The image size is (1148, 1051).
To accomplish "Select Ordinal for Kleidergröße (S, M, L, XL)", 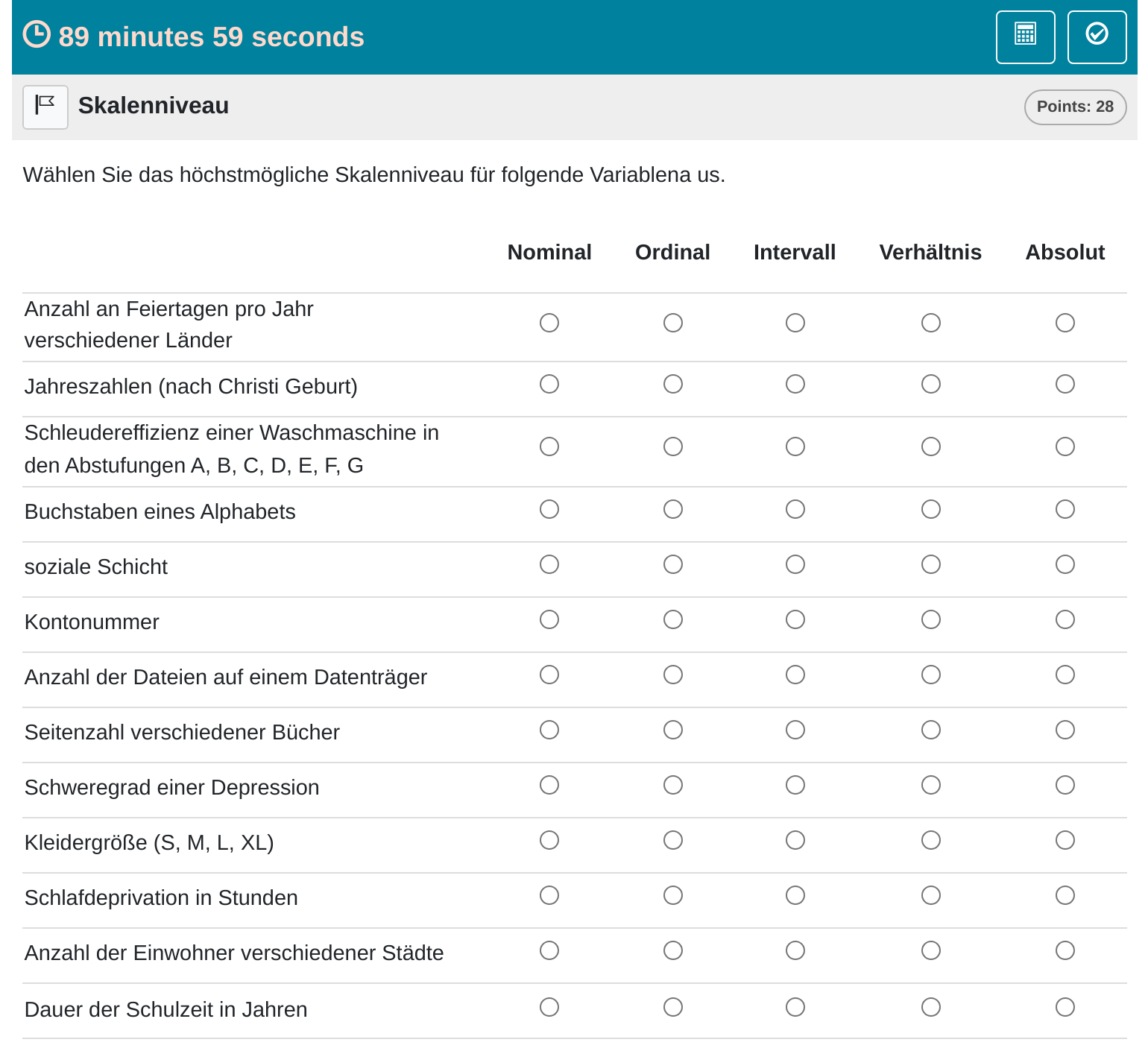I will [672, 840].
